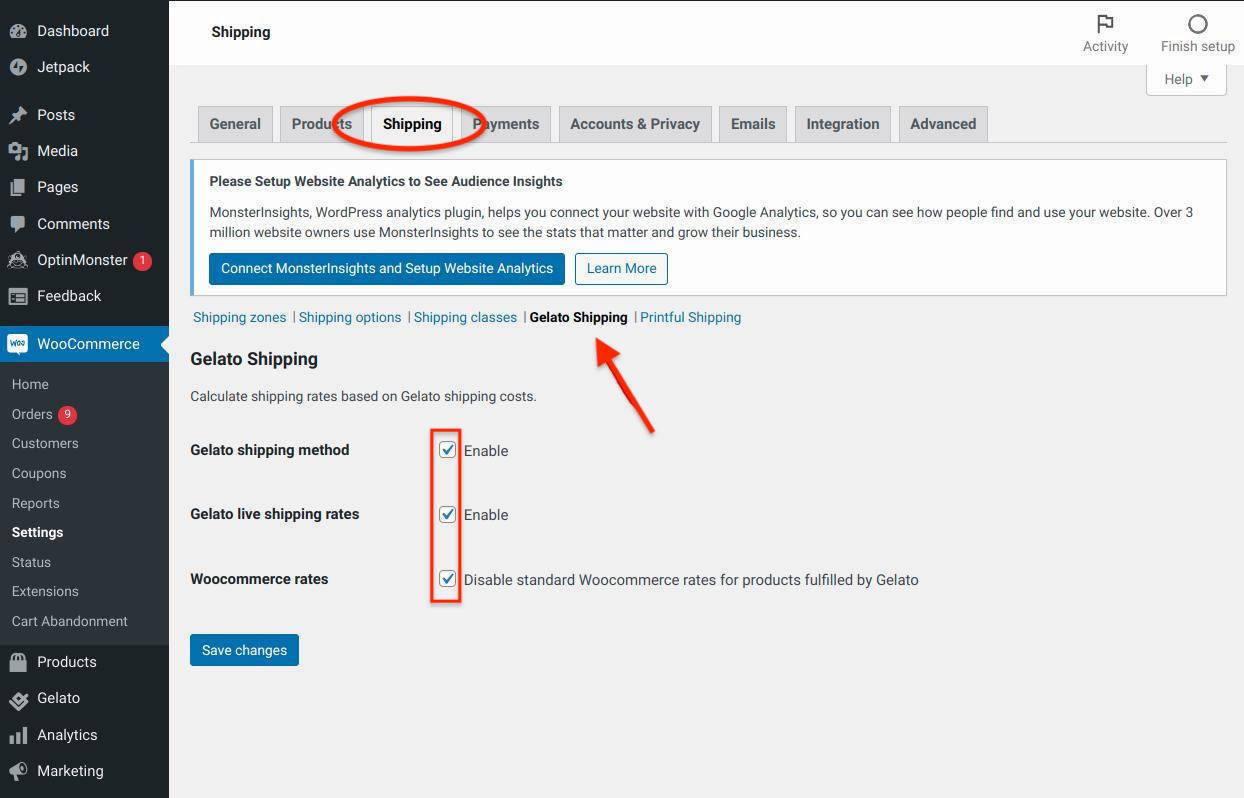Image resolution: width=1244 pixels, height=798 pixels.
Task: Click the Posts pushpin icon
Action: pos(18,115)
